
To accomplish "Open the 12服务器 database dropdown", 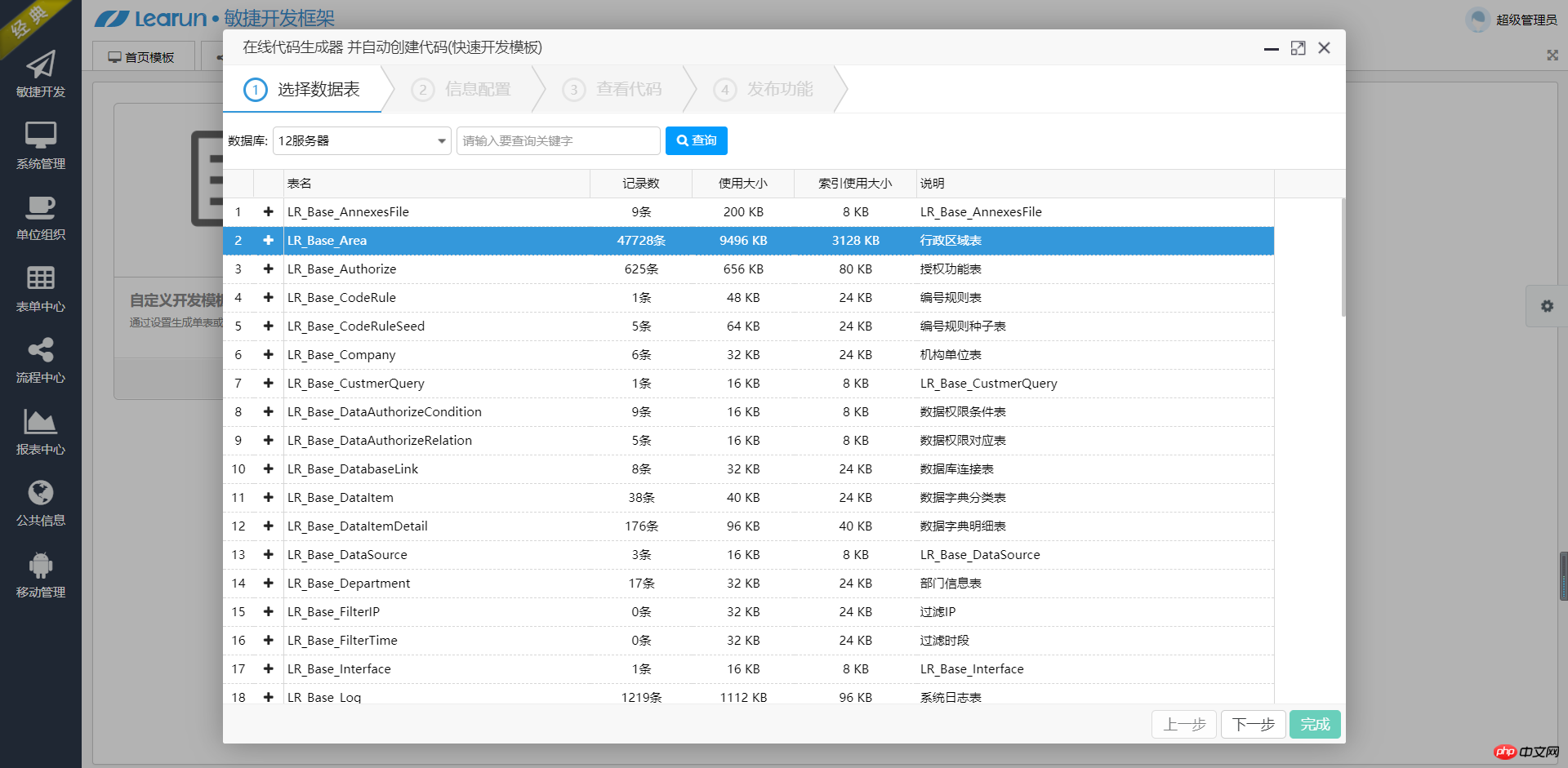I will [362, 140].
